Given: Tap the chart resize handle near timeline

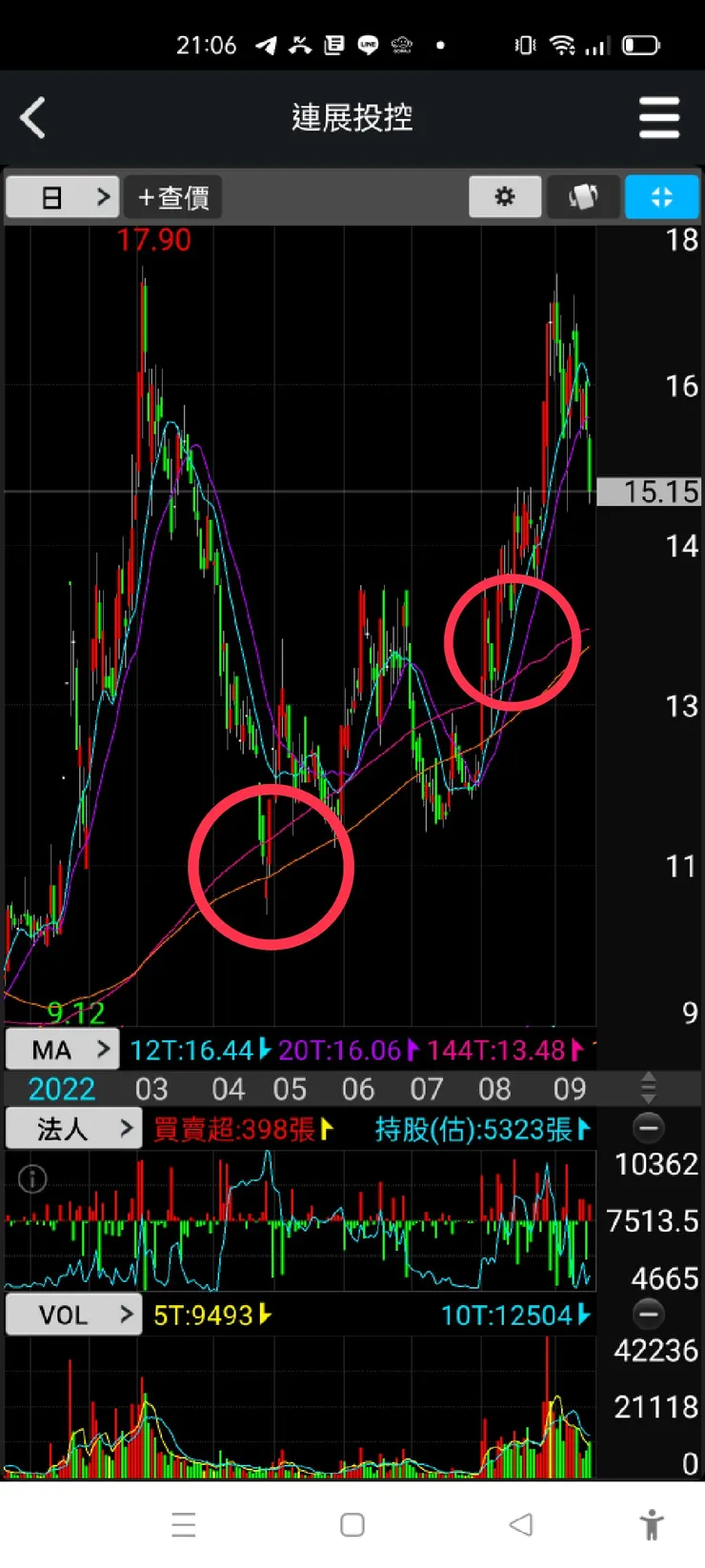Looking at the screenshot, I should coord(649,1087).
